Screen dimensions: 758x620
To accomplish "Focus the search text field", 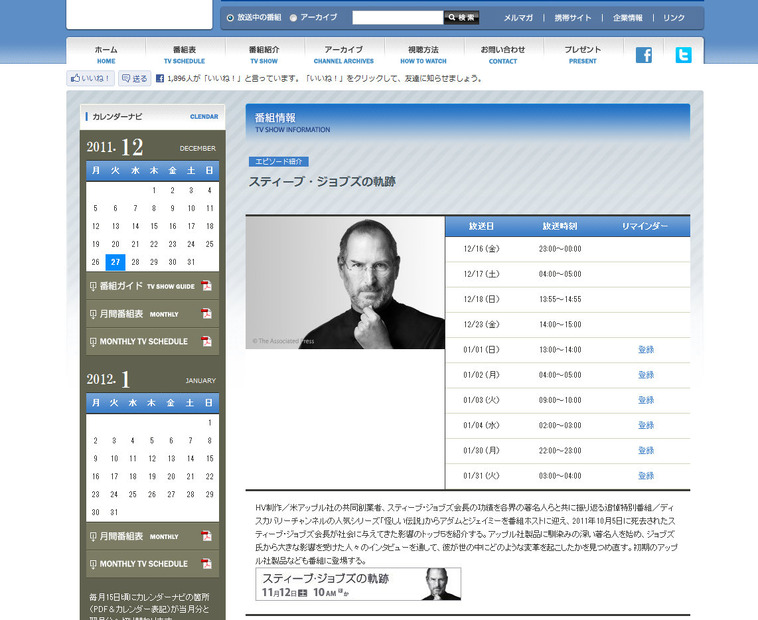I will (397, 17).
